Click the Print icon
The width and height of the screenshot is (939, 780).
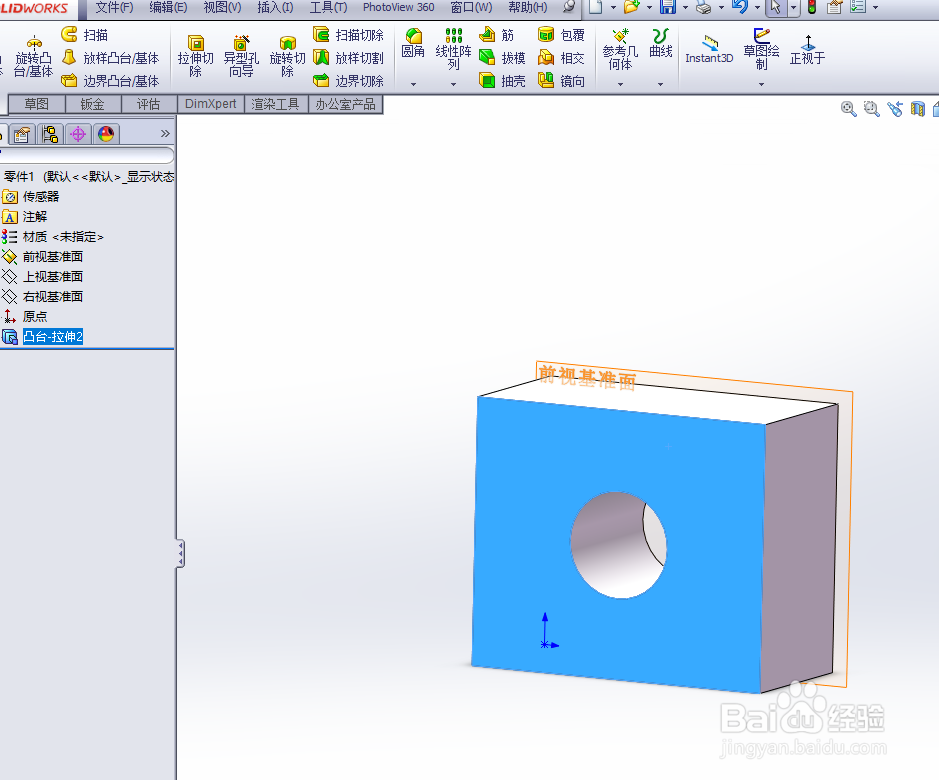click(x=704, y=7)
